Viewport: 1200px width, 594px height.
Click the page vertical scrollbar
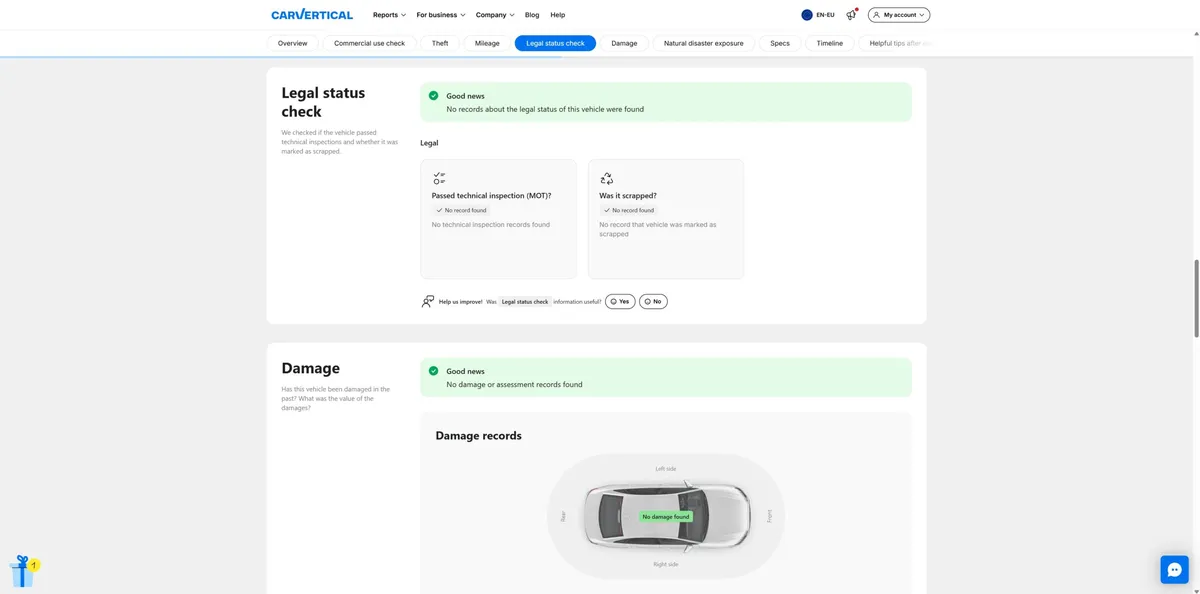pyautogui.click(x=1195, y=300)
